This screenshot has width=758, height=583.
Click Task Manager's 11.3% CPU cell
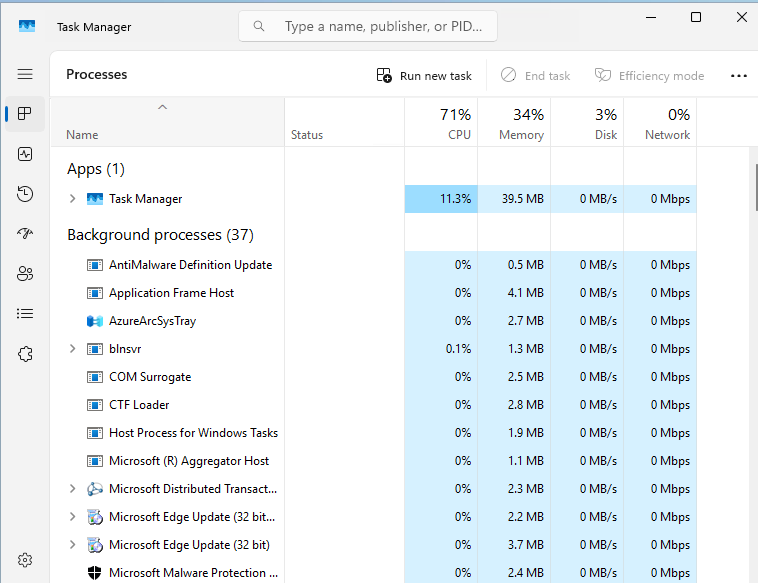[x=441, y=199]
